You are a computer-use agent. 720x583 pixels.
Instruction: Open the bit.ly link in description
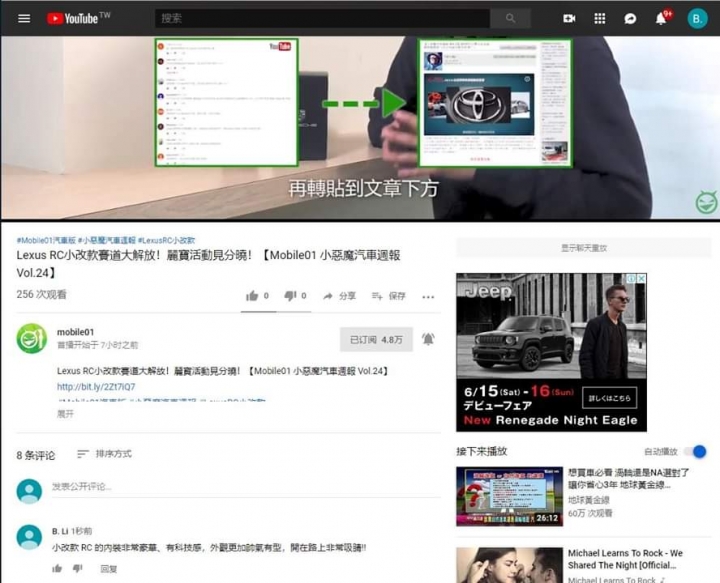tap(96, 387)
